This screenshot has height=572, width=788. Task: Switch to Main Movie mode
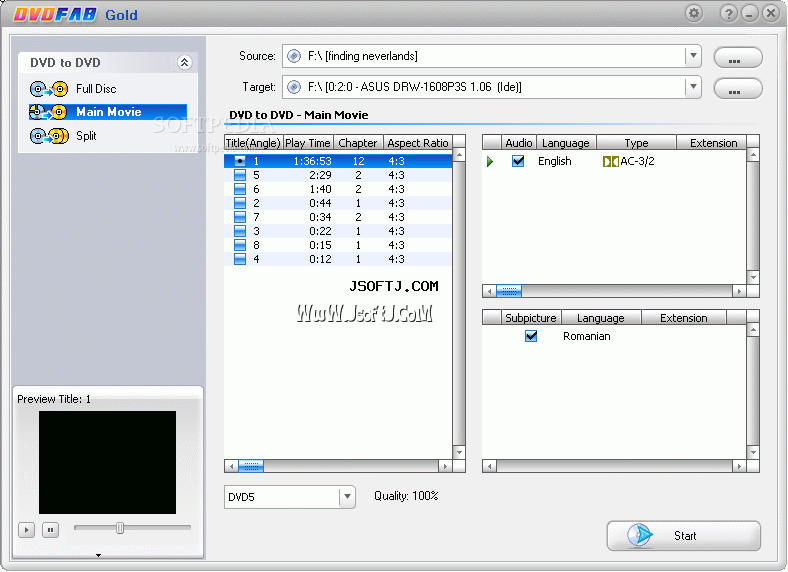[109, 112]
